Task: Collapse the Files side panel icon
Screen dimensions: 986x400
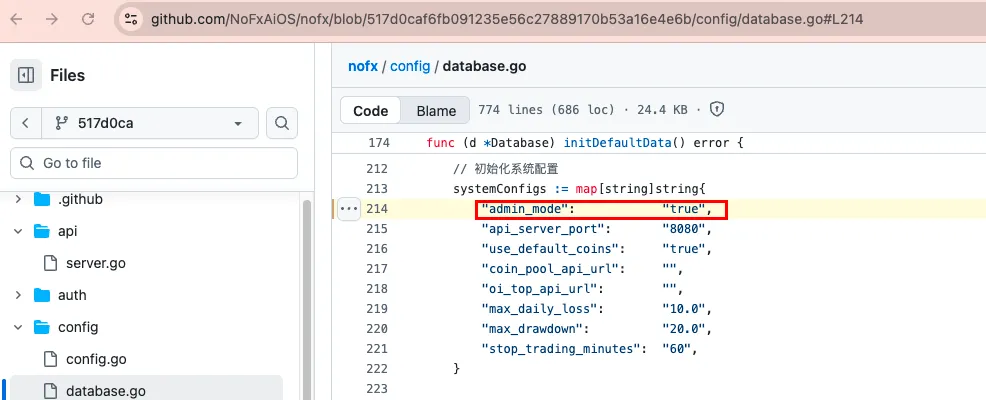Action: 27,75
